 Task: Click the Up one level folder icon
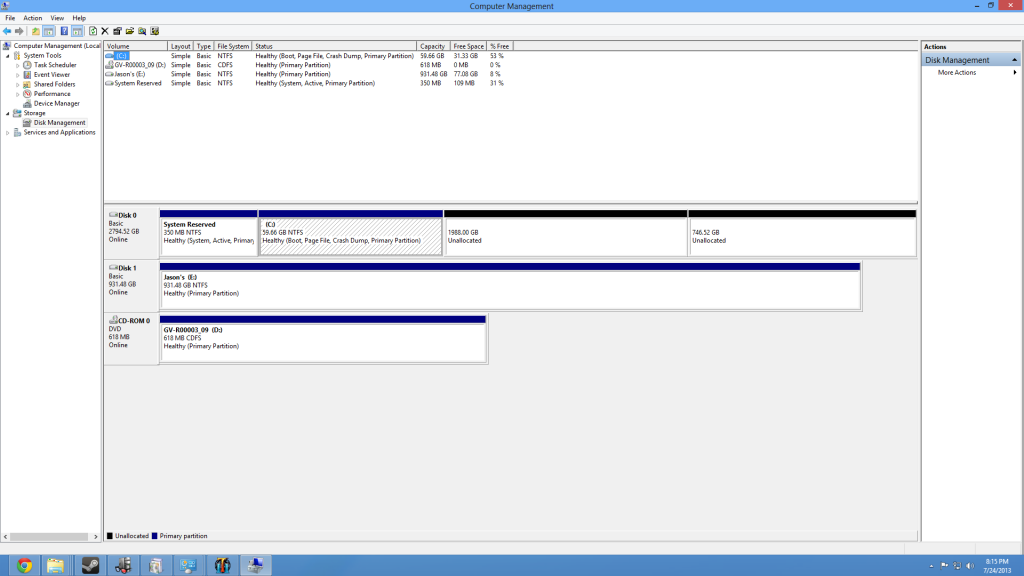coord(36,31)
